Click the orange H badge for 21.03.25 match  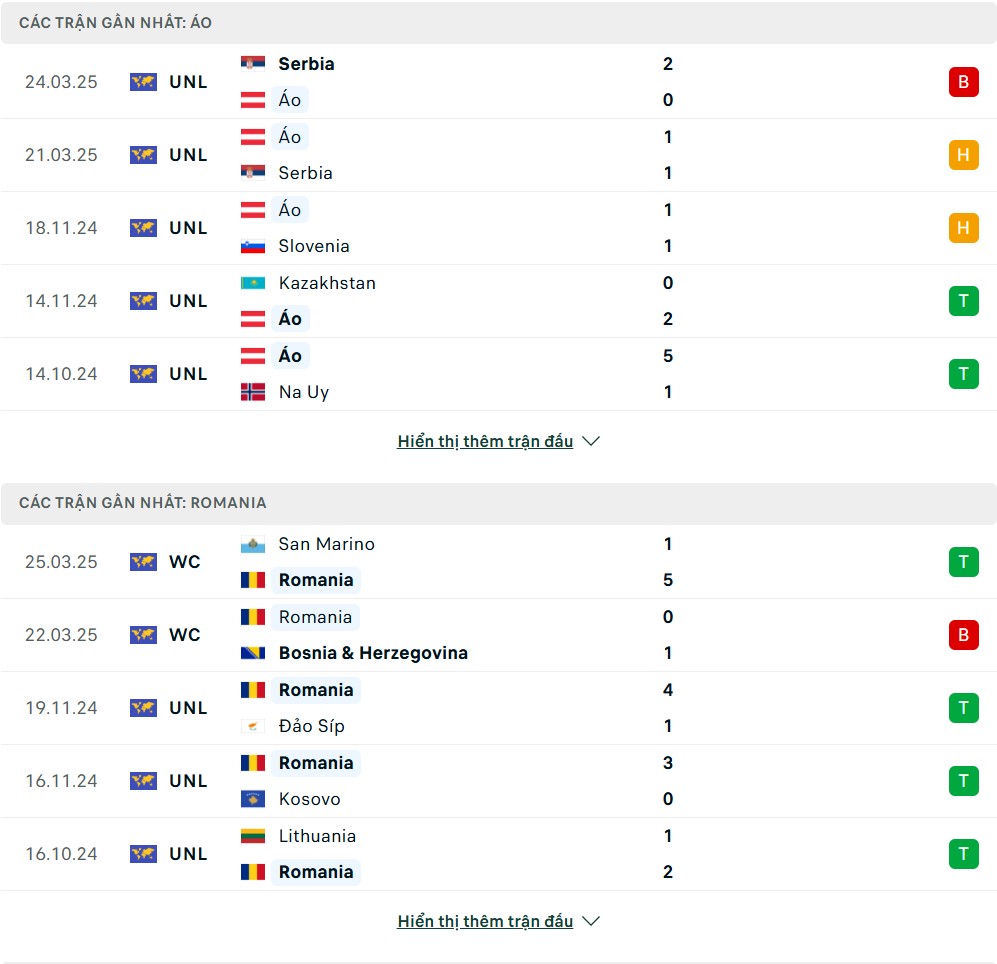coord(963,155)
